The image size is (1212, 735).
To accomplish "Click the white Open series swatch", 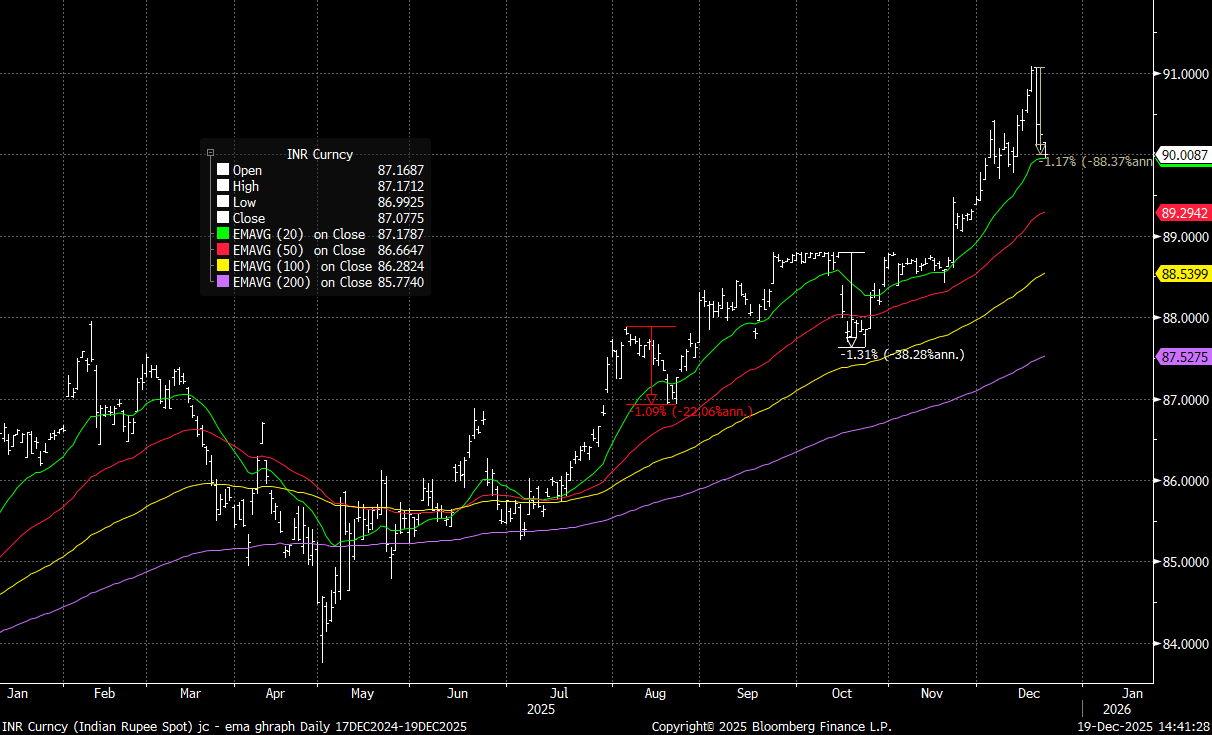I will tap(223, 171).
